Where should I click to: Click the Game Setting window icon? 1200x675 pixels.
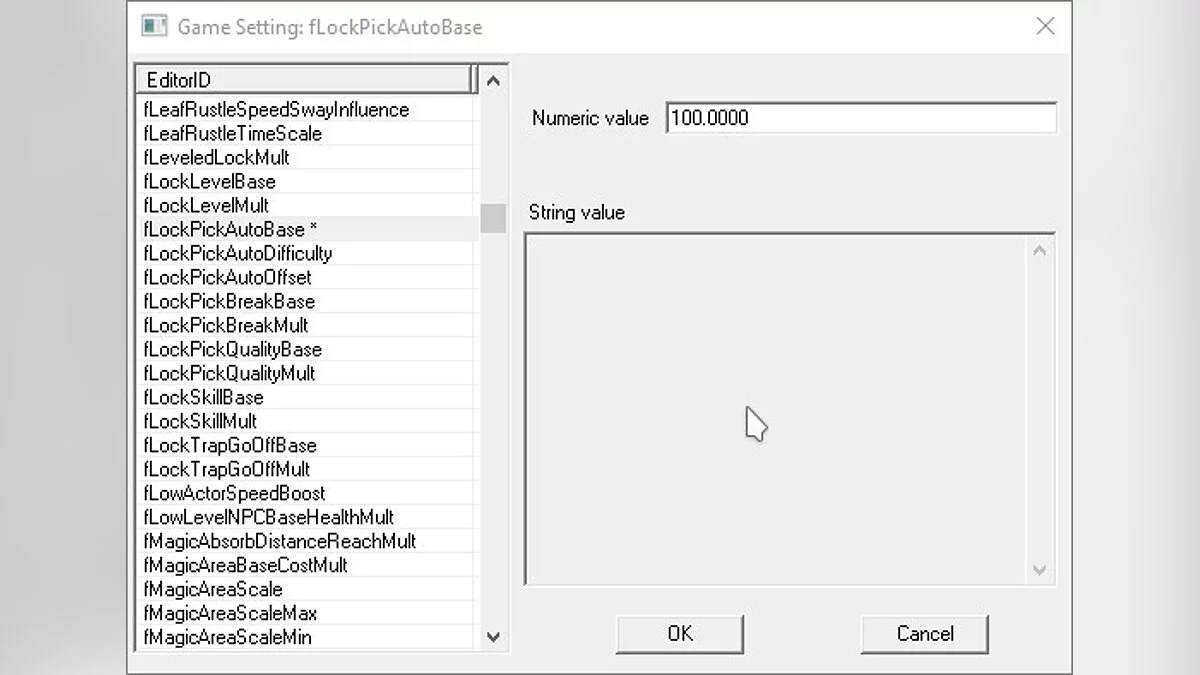pyautogui.click(x=153, y=27)
